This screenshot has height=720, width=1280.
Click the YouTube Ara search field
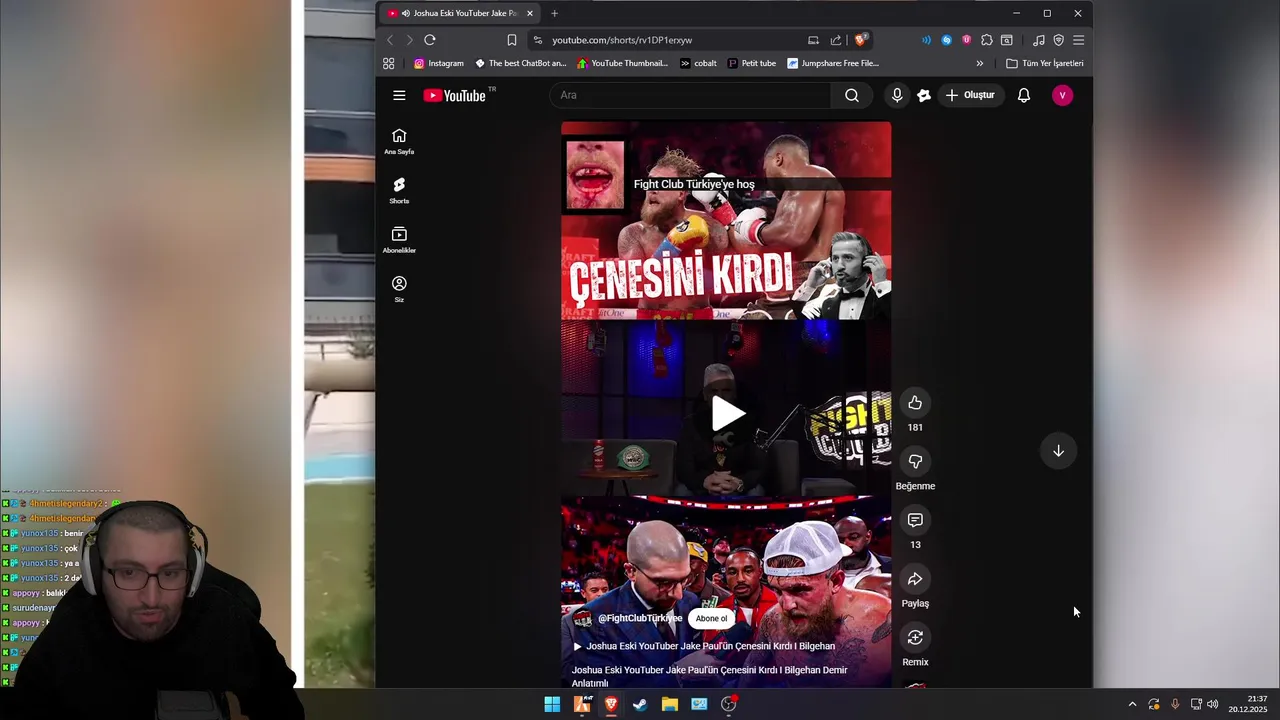pos(690,95)
